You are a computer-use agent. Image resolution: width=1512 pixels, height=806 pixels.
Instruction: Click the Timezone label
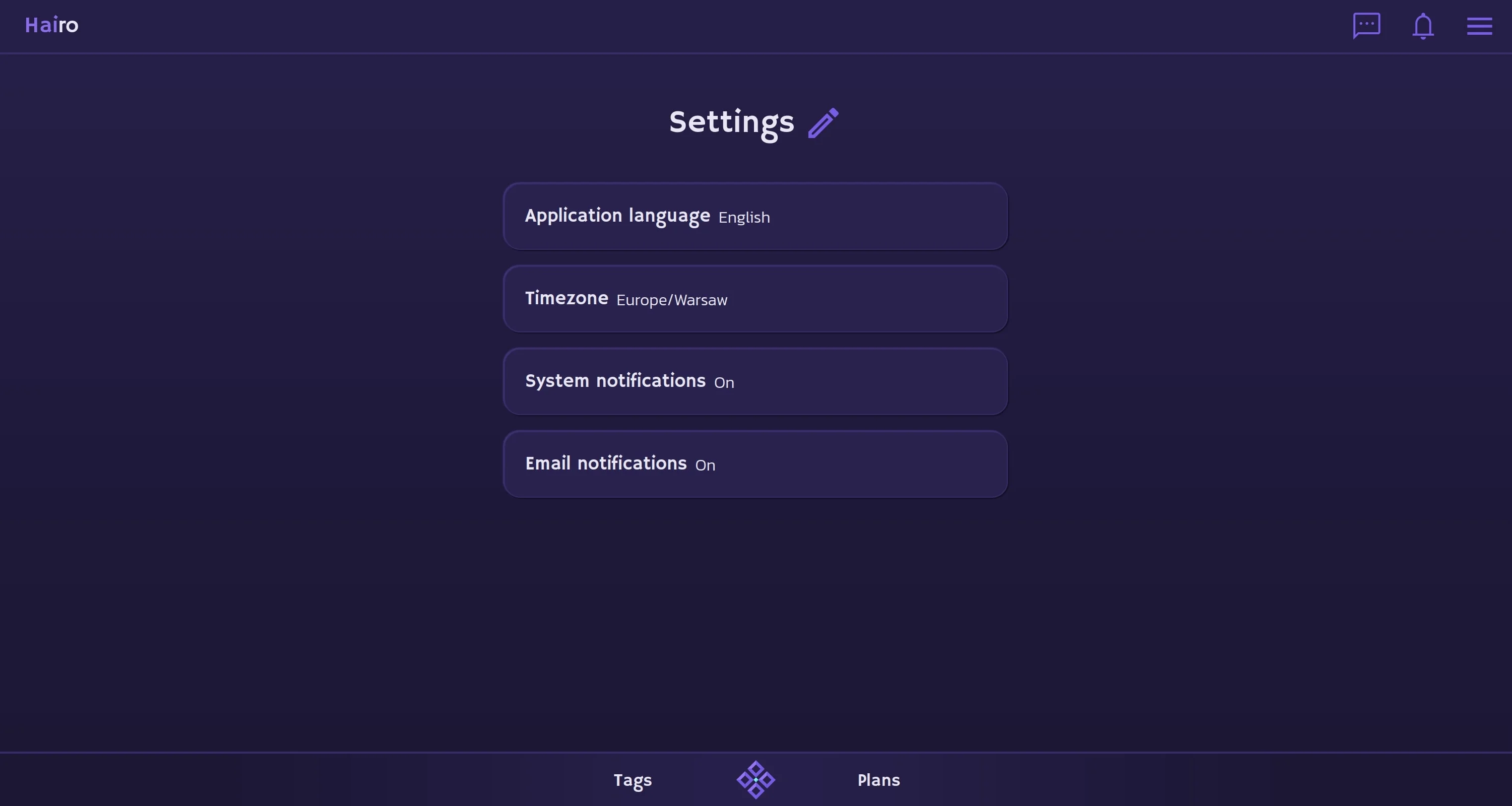tap(566, 298)
